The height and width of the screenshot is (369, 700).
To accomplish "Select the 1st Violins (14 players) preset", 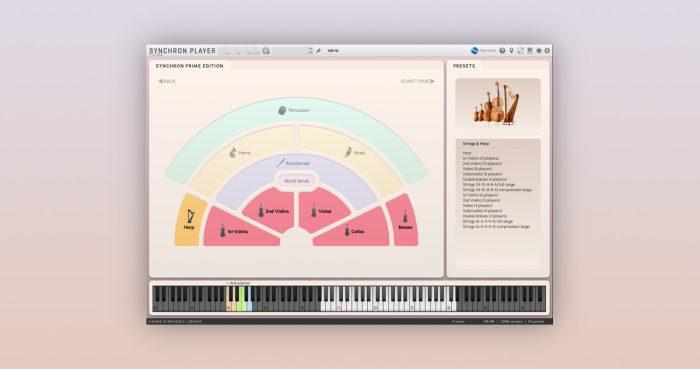I will coord(480,158).
